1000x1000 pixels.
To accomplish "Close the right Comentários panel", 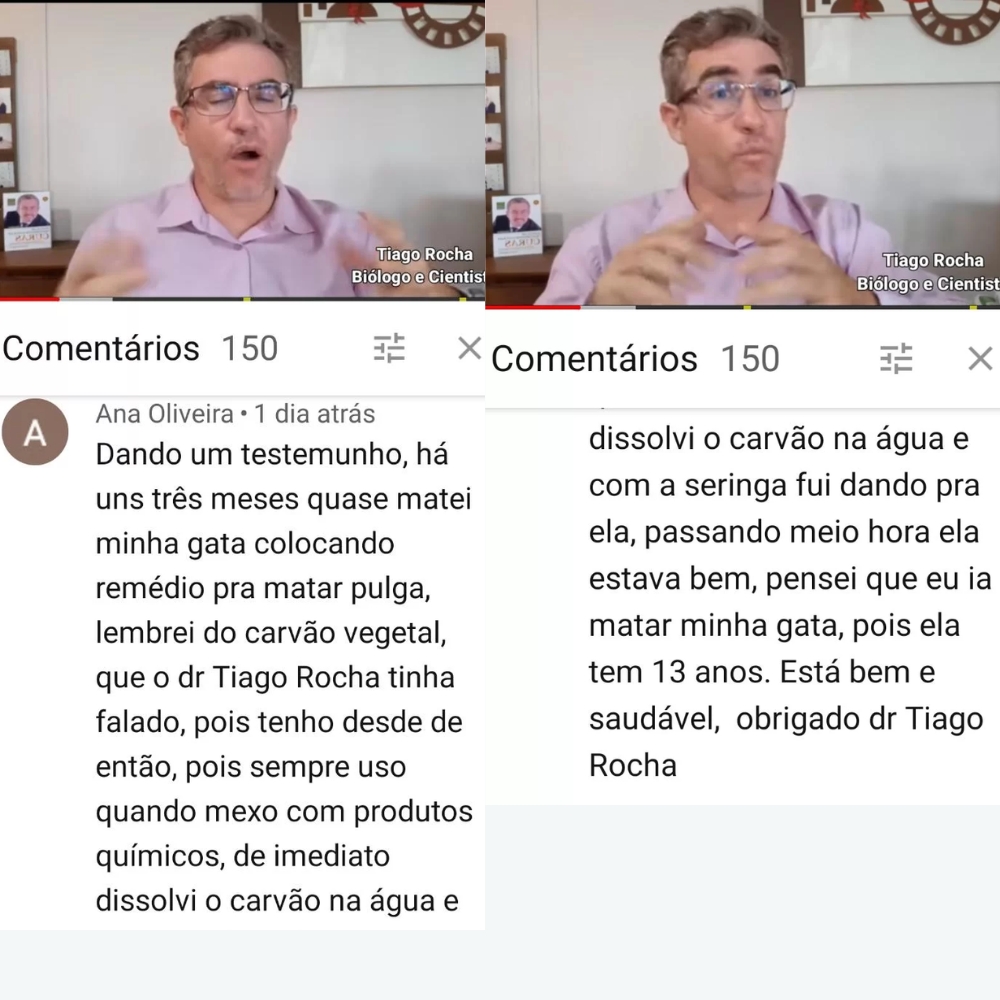I will tap(980, 358).
